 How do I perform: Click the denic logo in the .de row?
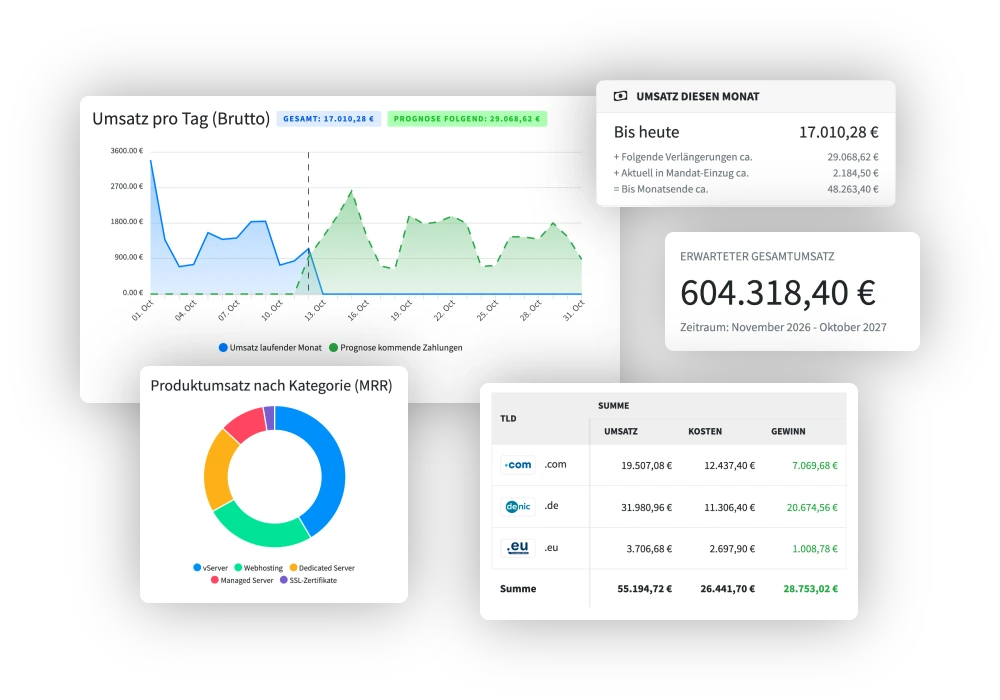[518, 506]
